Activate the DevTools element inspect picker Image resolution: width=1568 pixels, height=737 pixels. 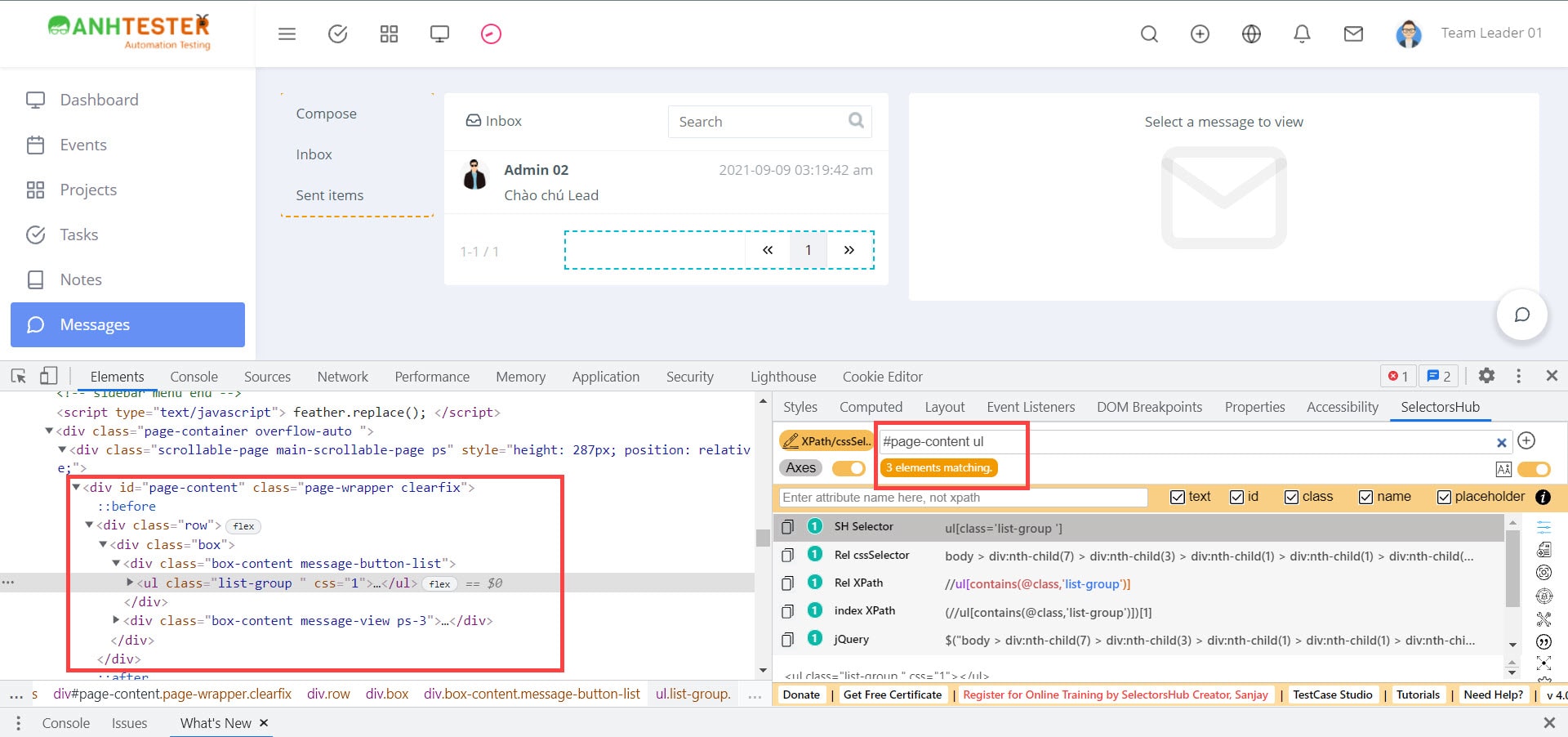pyautogui.click(x=19, y=376)
